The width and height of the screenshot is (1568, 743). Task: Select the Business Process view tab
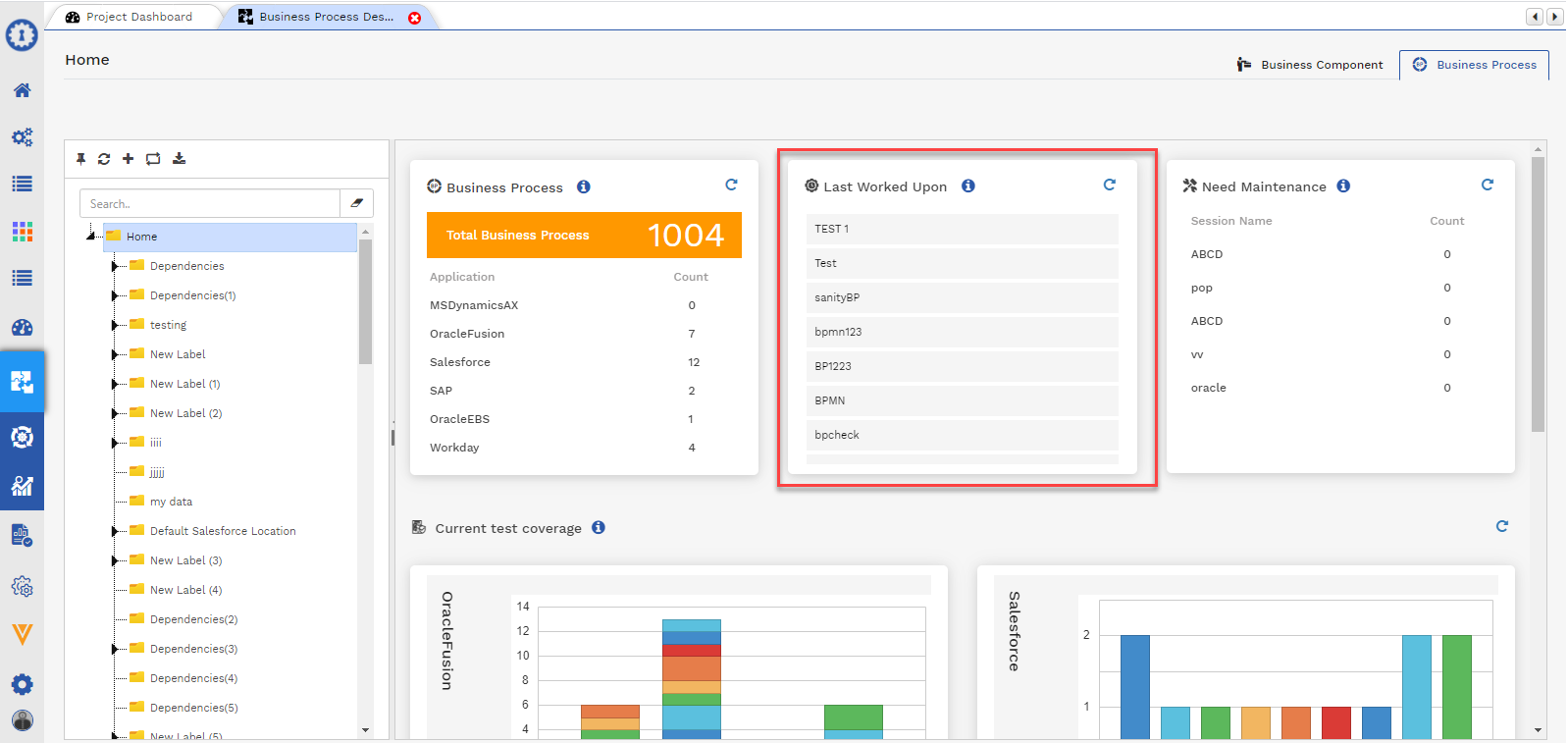click(x=1474, y=65)
